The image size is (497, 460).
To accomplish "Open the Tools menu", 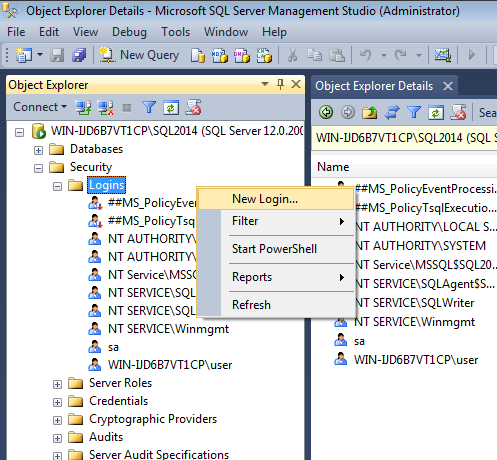I will [176, 32].
